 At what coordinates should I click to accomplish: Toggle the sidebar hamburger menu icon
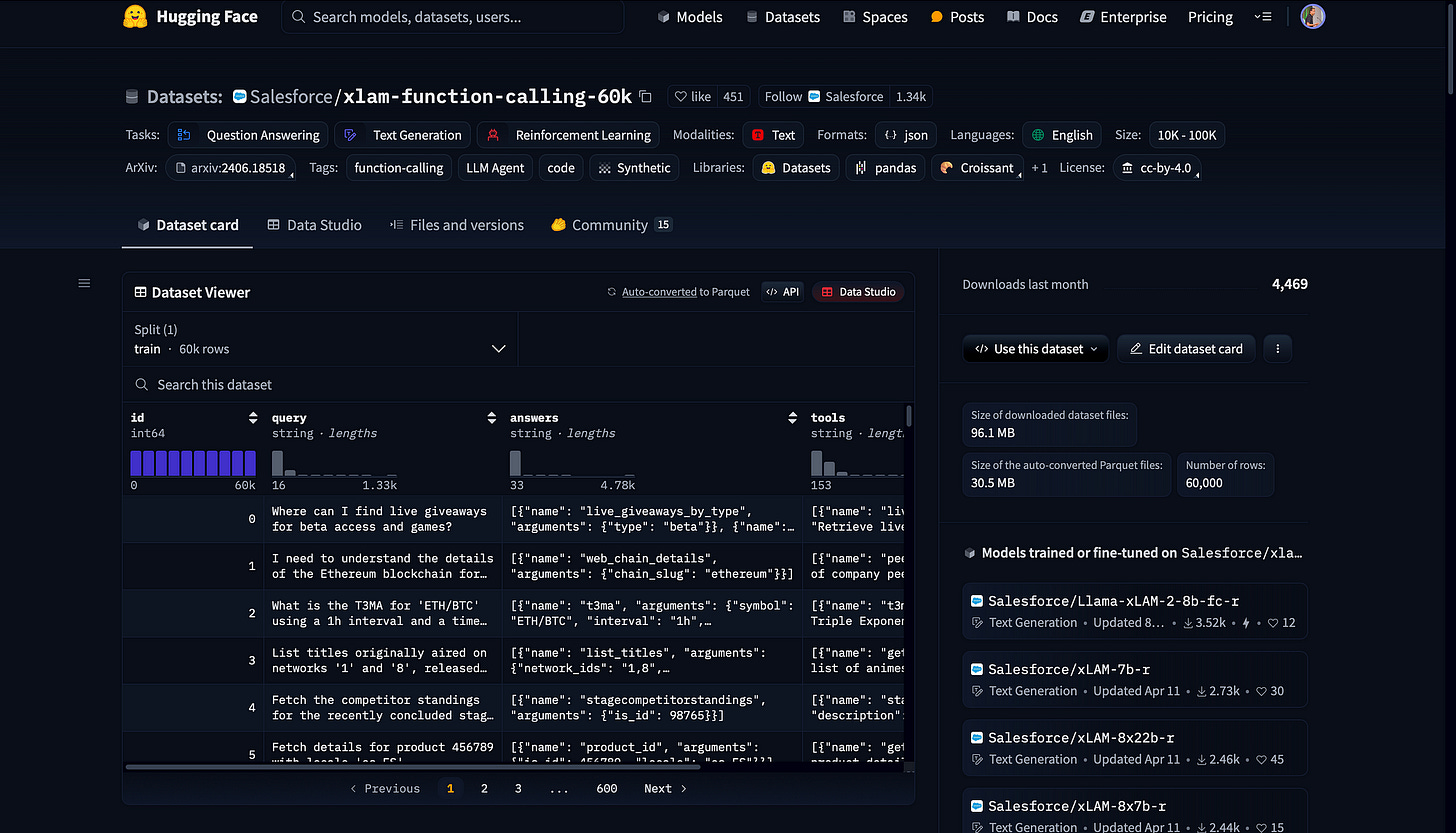[x=84, y=284]
